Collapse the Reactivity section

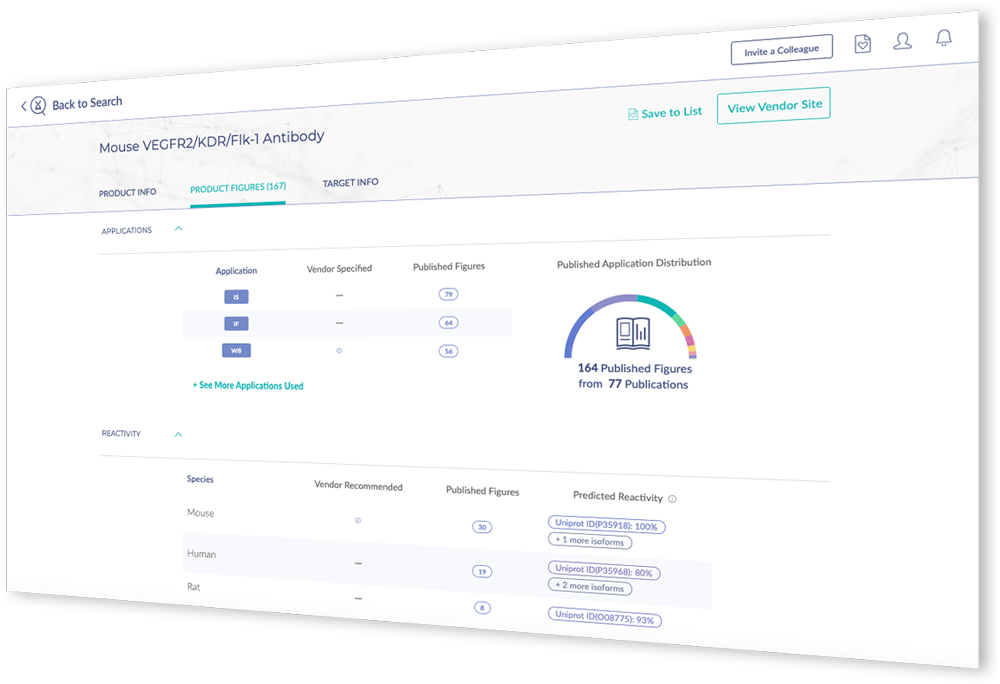179,434
